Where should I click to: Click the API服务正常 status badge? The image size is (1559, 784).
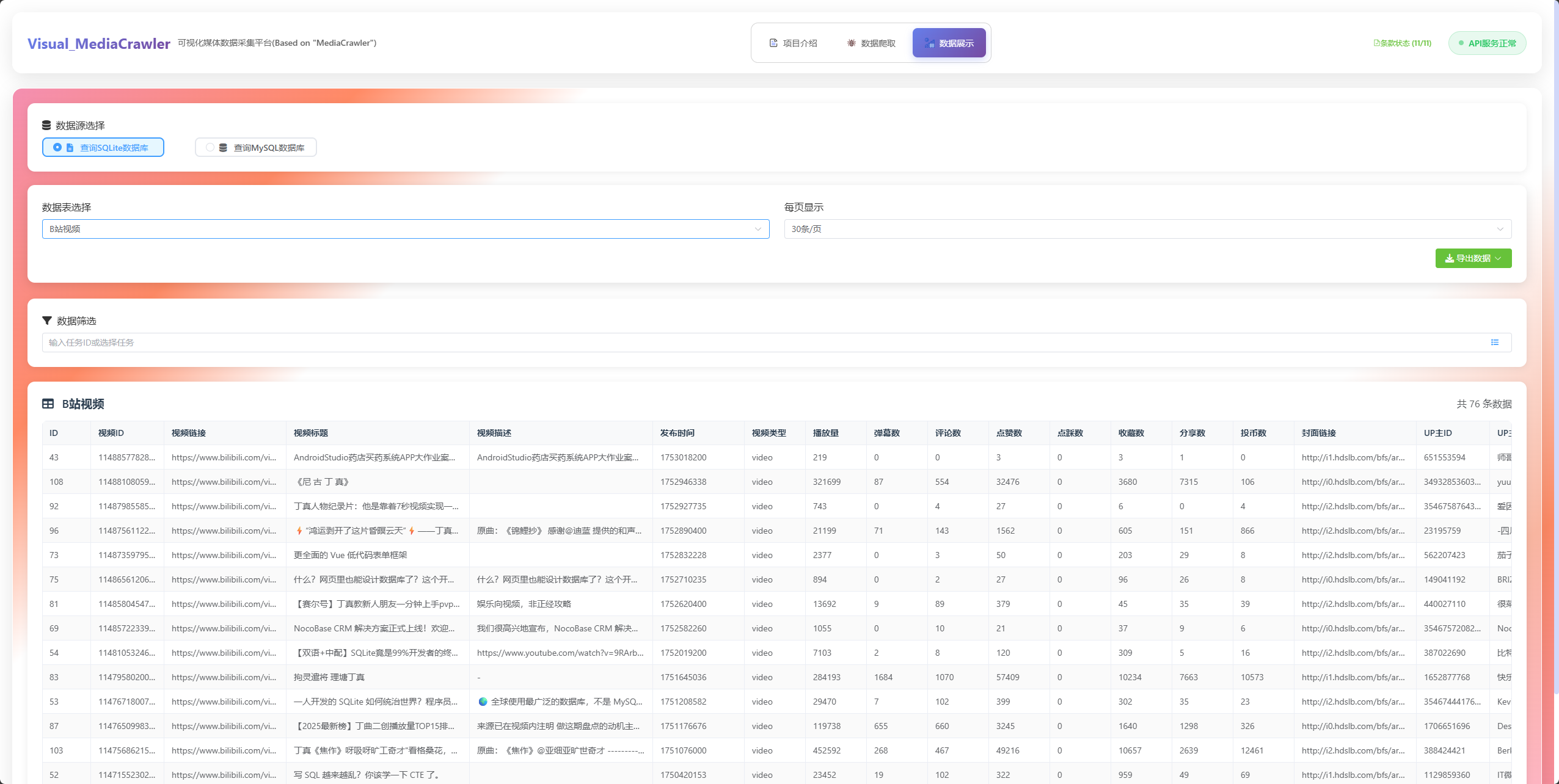1487,43
